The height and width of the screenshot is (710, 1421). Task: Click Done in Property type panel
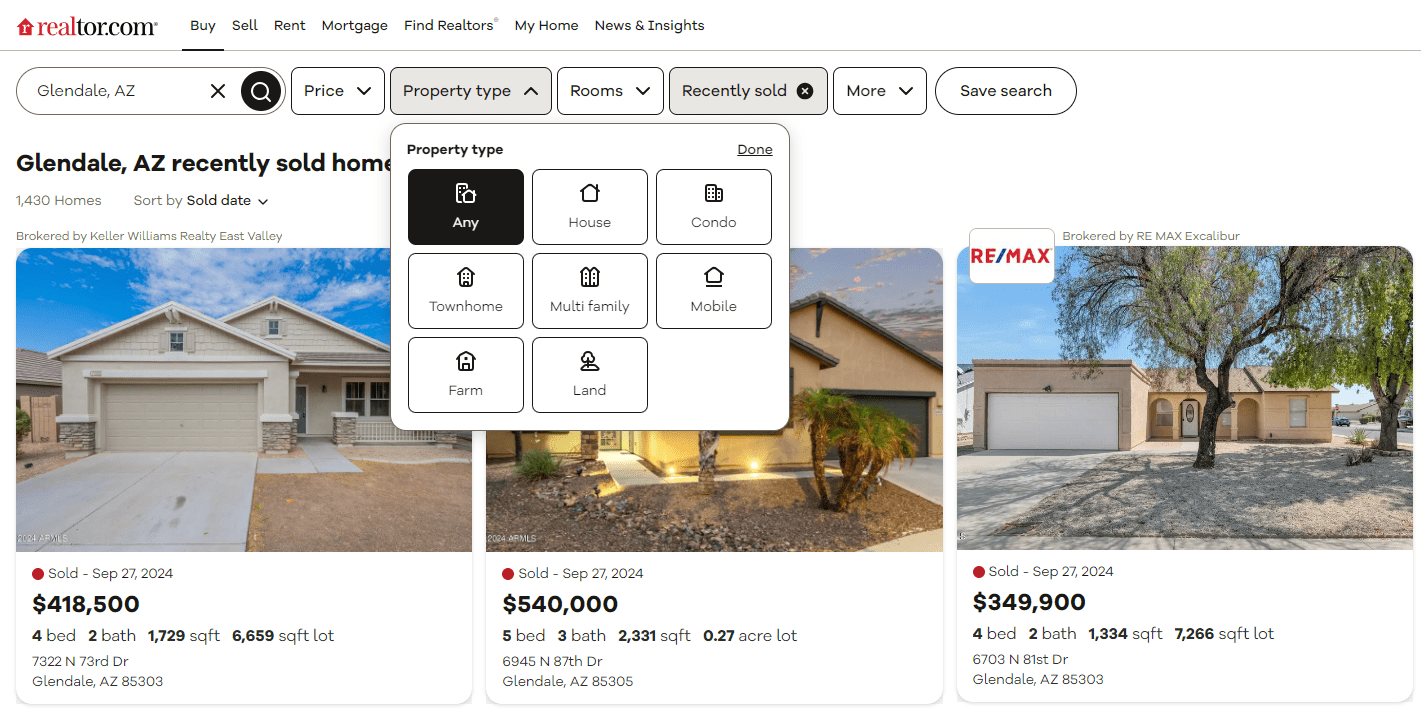tap(755, 150)
